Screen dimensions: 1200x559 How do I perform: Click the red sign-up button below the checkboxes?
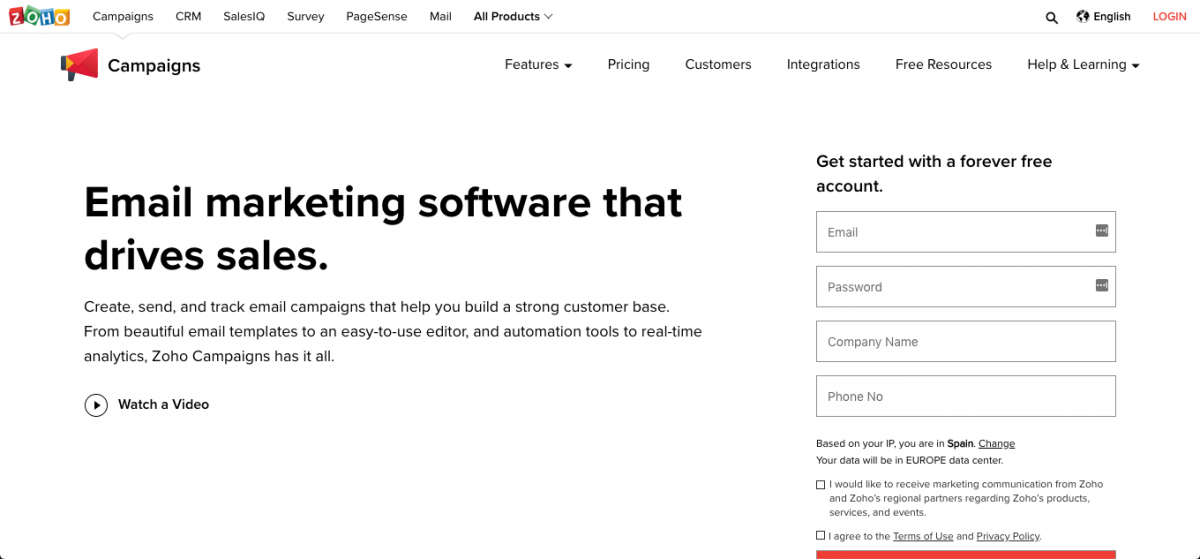pos(965,554)
